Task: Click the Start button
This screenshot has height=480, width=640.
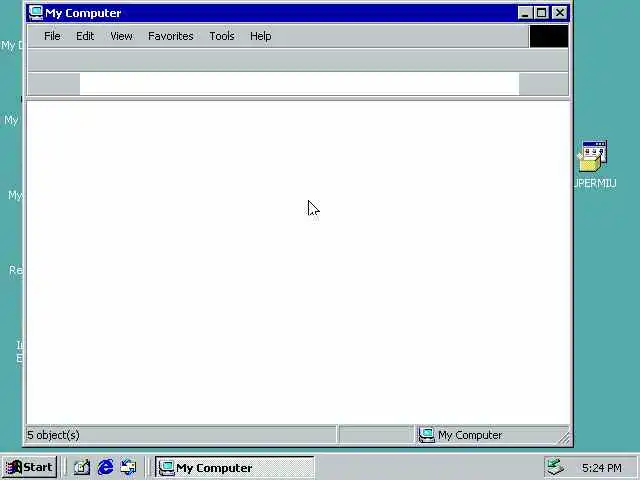Action: click(30, 467)
